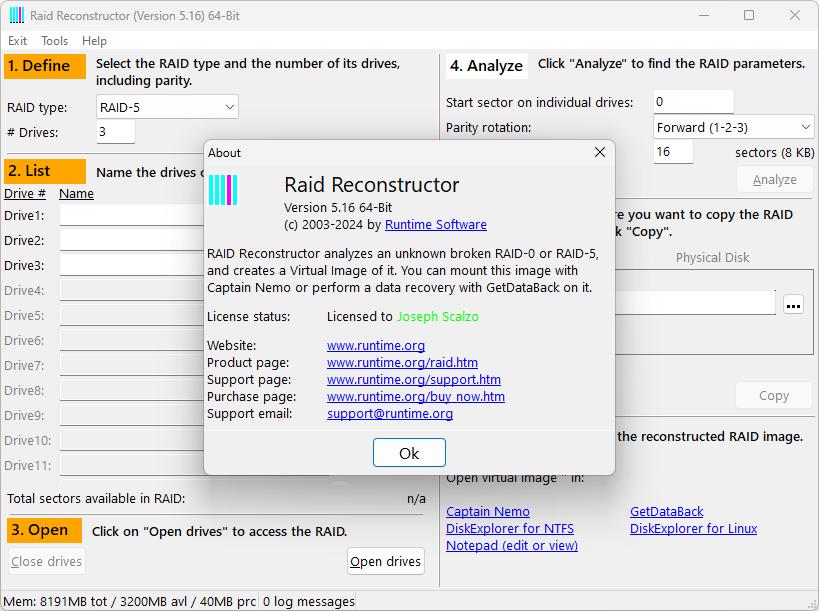Click the Open drives button
Image resolution: width=819 pixels, height=611 pixels.
pyautogui.click(x=385, y=561)
